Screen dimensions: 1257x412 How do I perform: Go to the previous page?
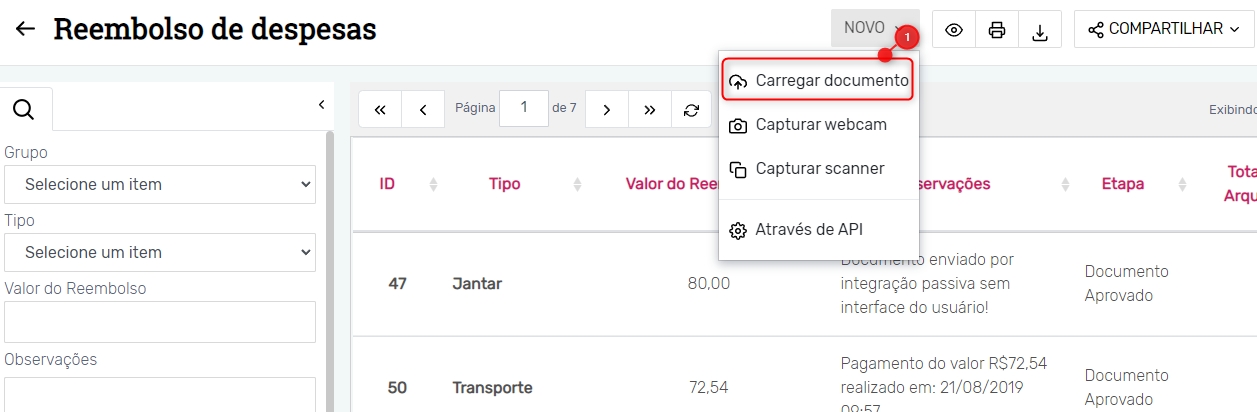[x=424, y=110]
